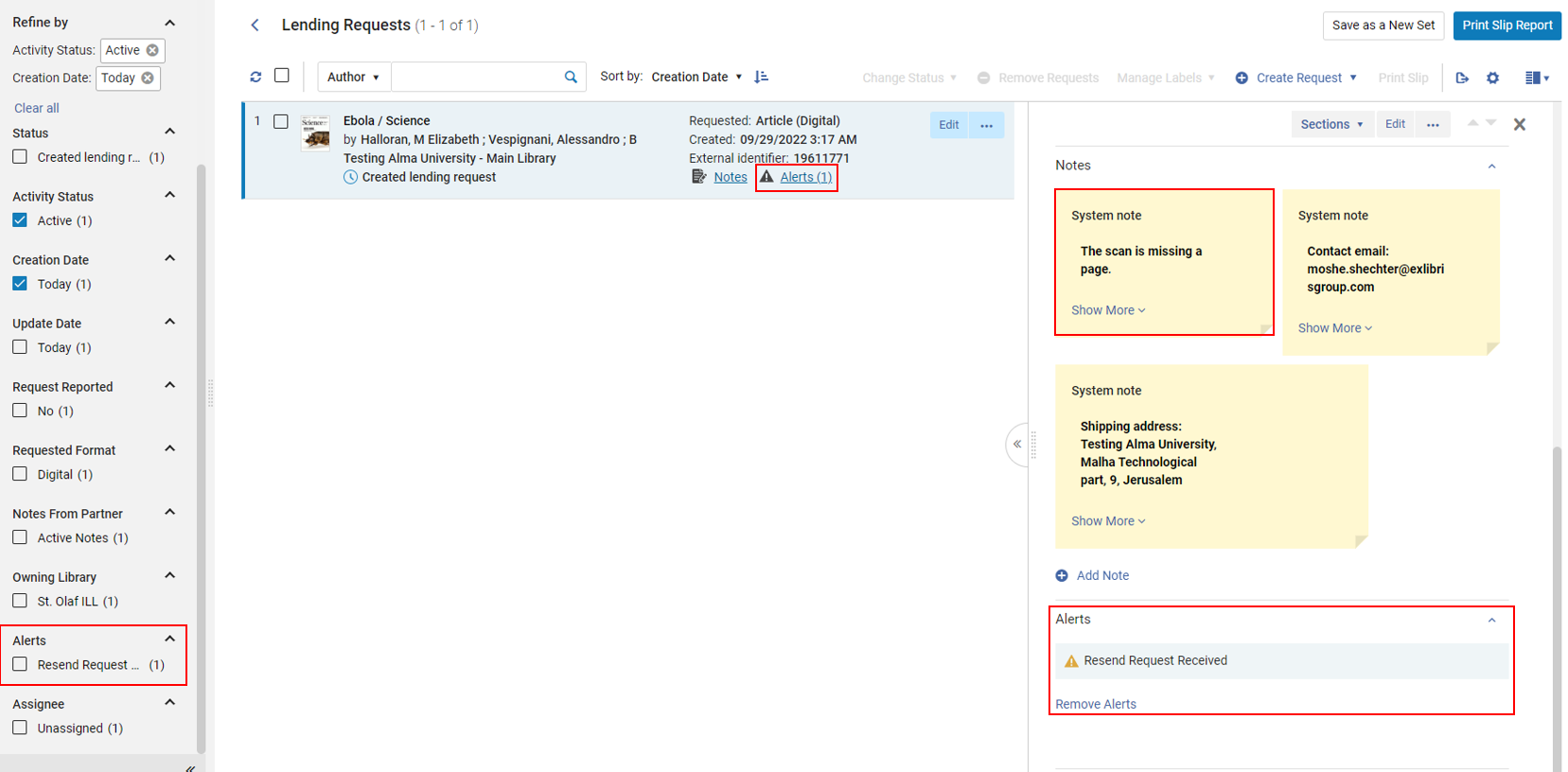This screenshot has height=772, width=1568.
Task: Click Edit button in the request row
Action: coord(949,125)
